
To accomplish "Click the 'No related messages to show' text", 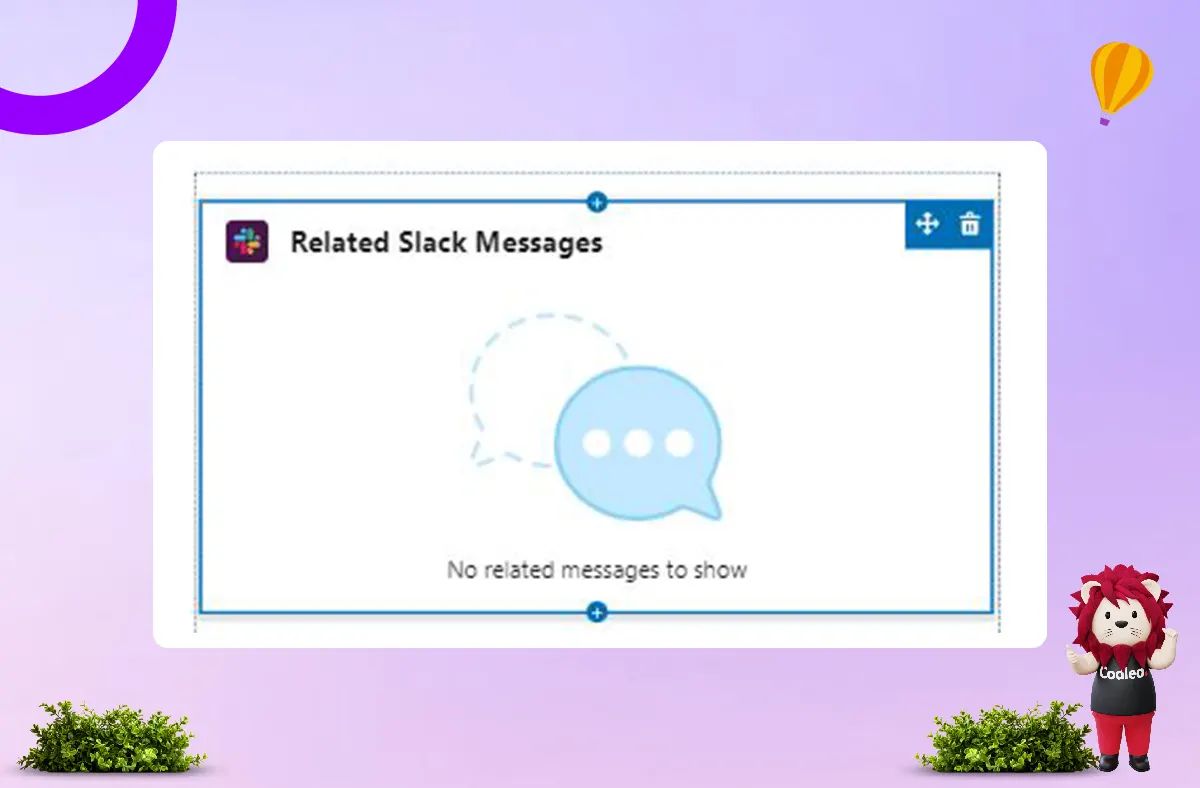I will (597, 570).
